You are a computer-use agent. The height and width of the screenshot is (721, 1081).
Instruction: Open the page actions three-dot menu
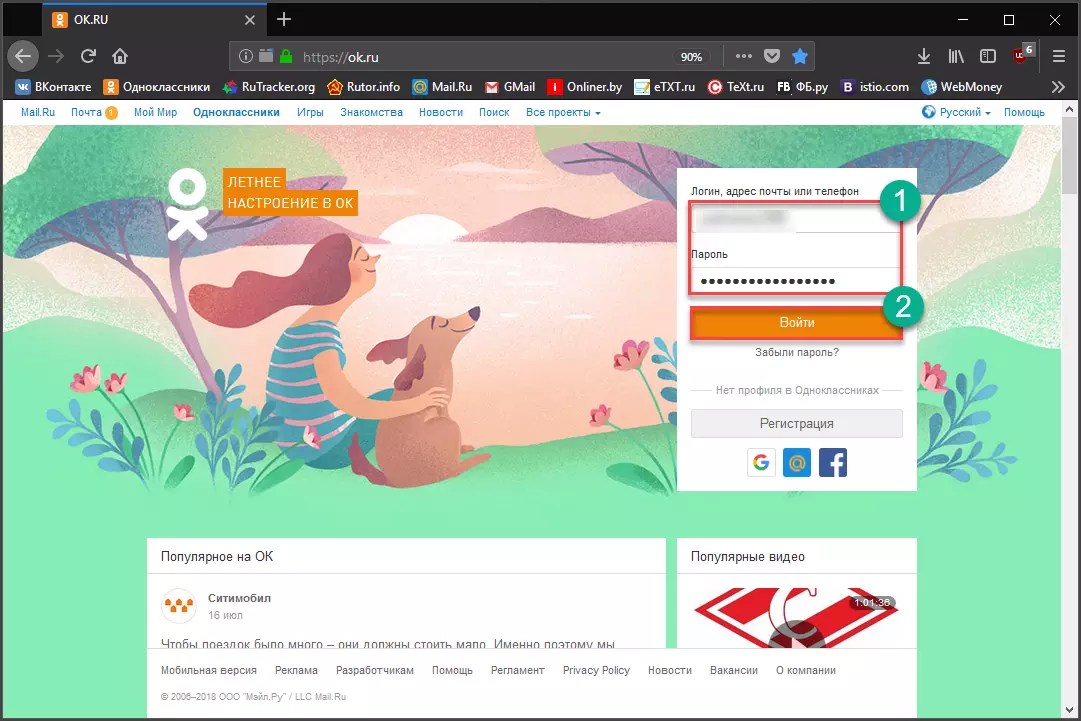click(743, 57)
